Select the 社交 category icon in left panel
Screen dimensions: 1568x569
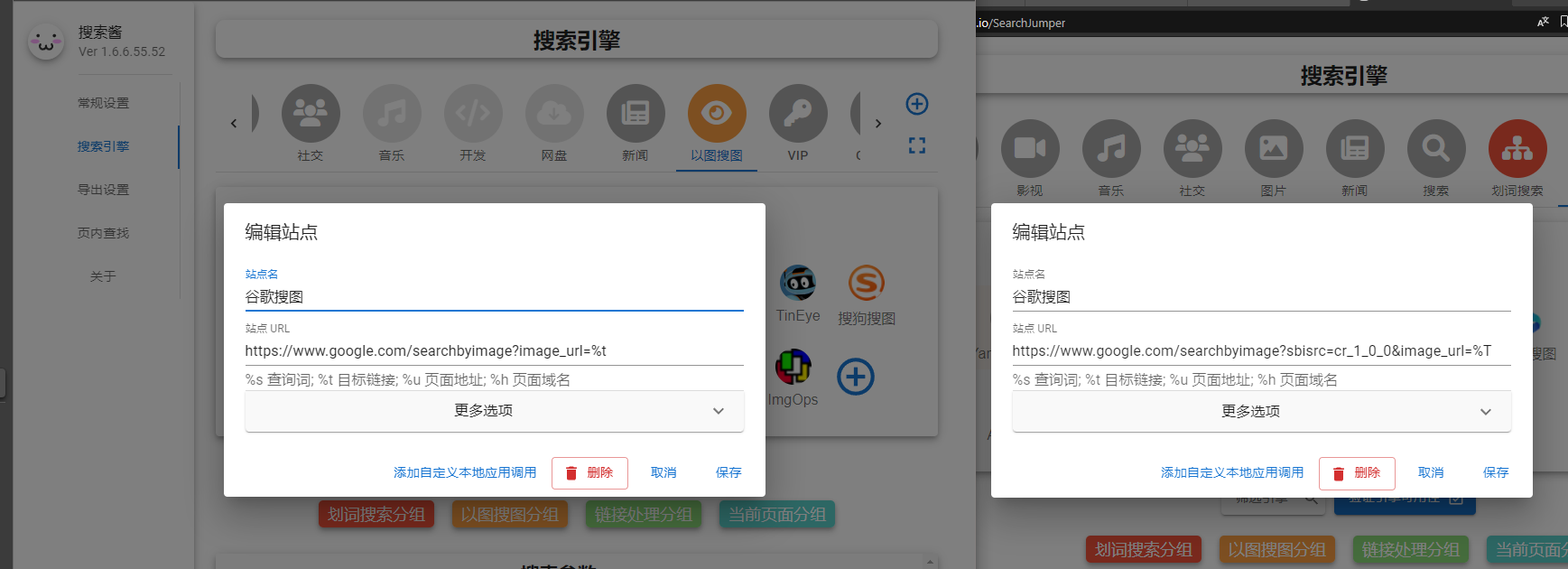tap(311, 114)
